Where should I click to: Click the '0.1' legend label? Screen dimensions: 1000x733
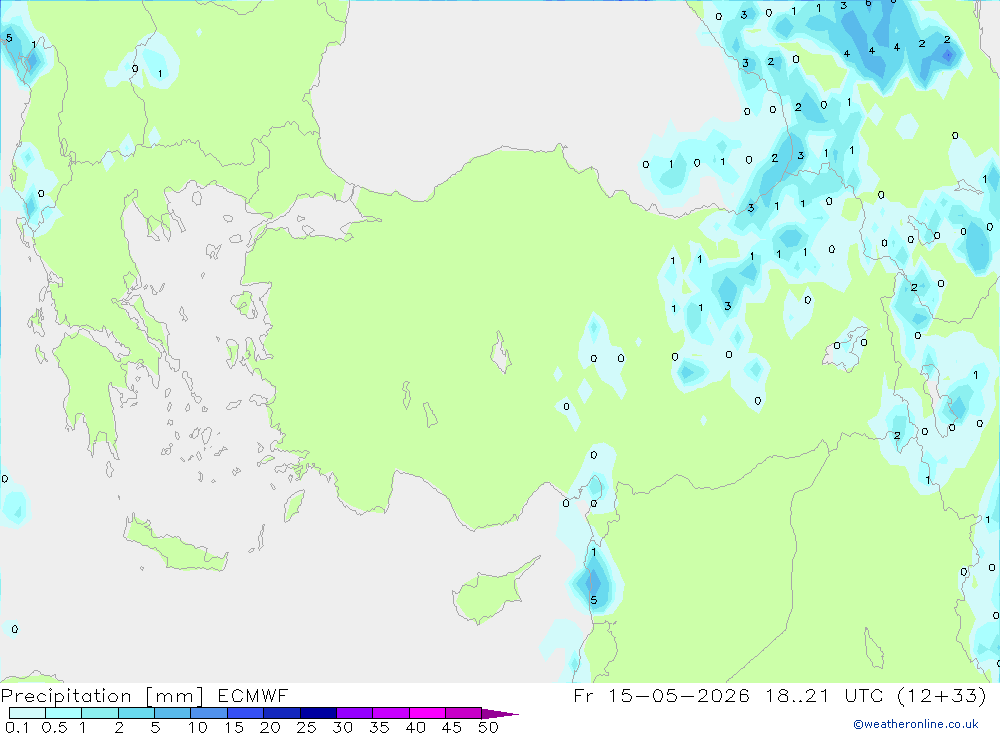(17, 727)
